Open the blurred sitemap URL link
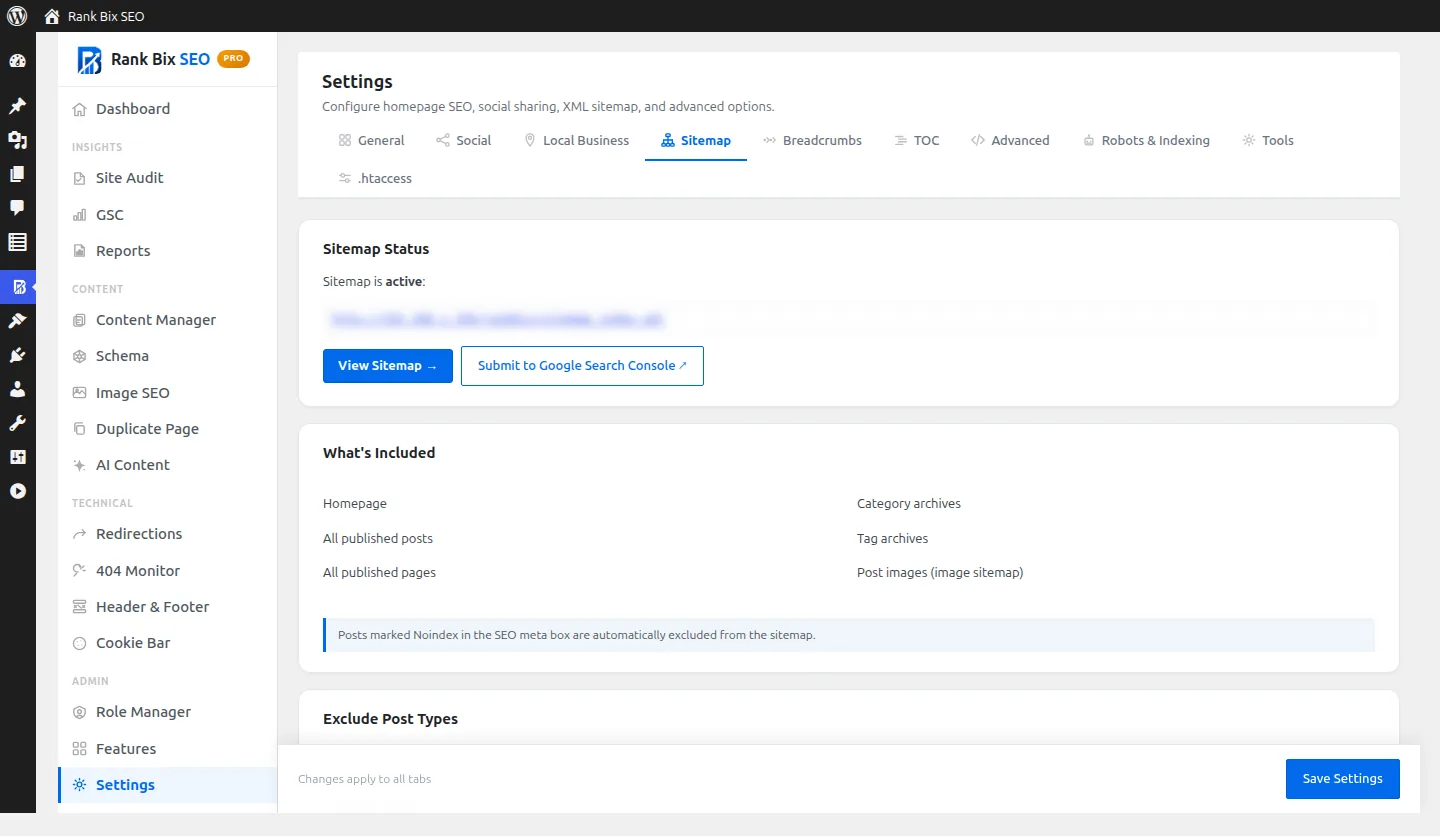The width and height of the screenshot is (1440, 836). point(497,320)
